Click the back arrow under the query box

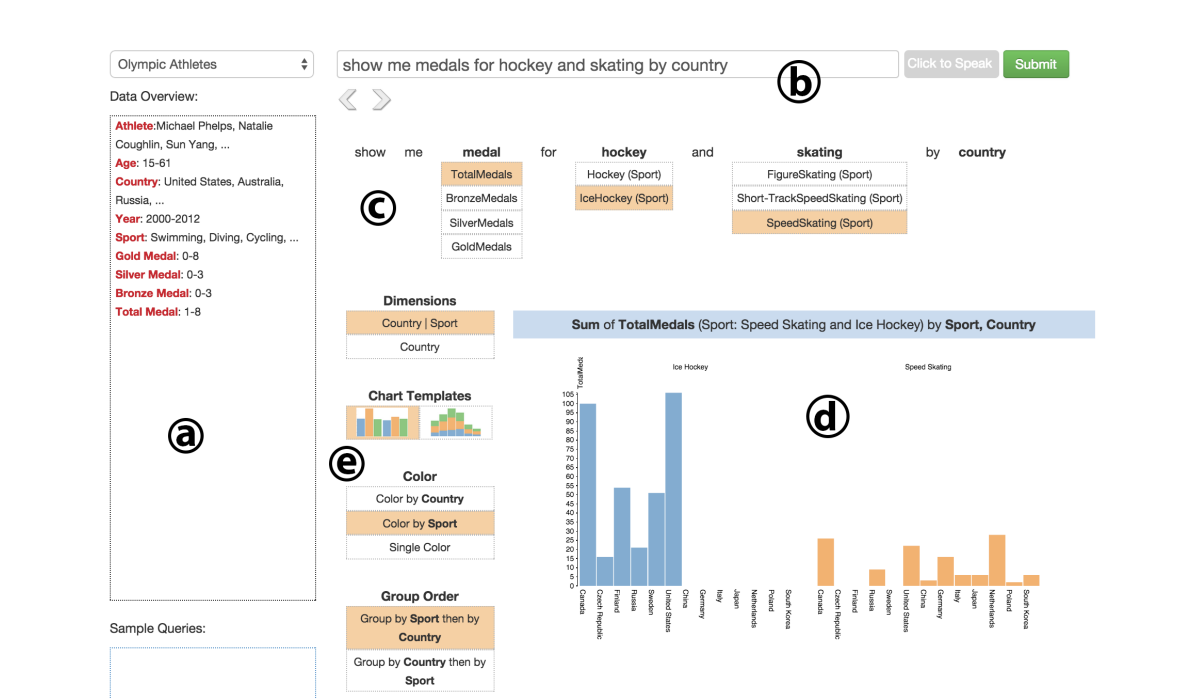click(348, 99)
